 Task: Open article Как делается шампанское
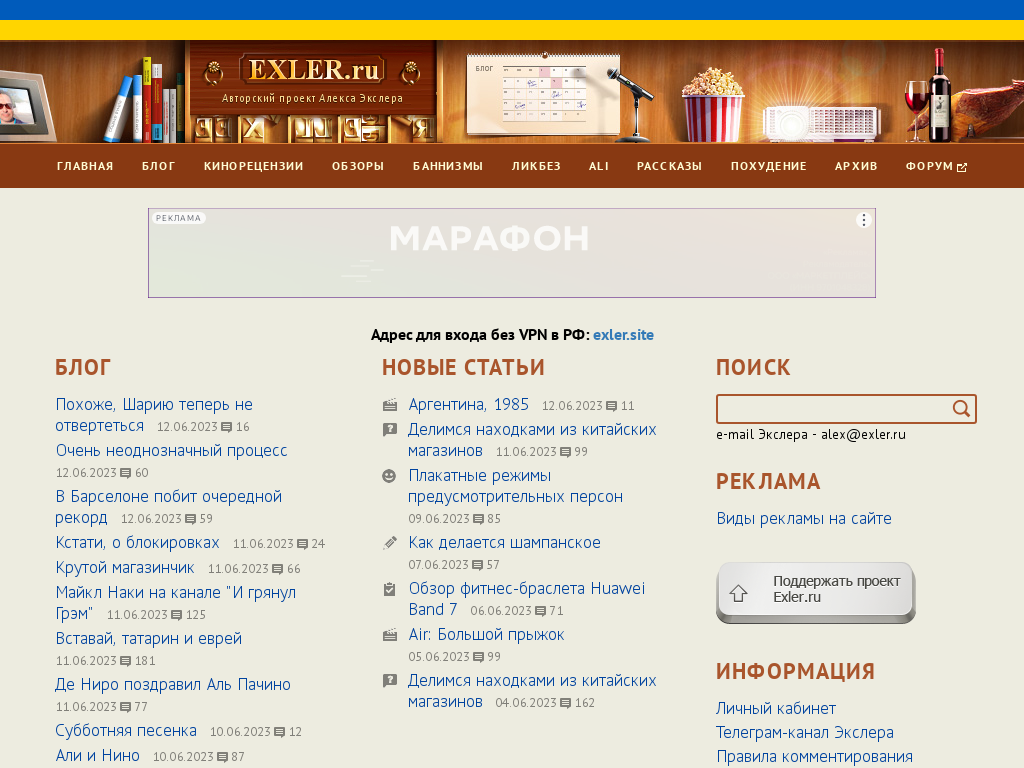pyautogui.click(x=504, y=543)
